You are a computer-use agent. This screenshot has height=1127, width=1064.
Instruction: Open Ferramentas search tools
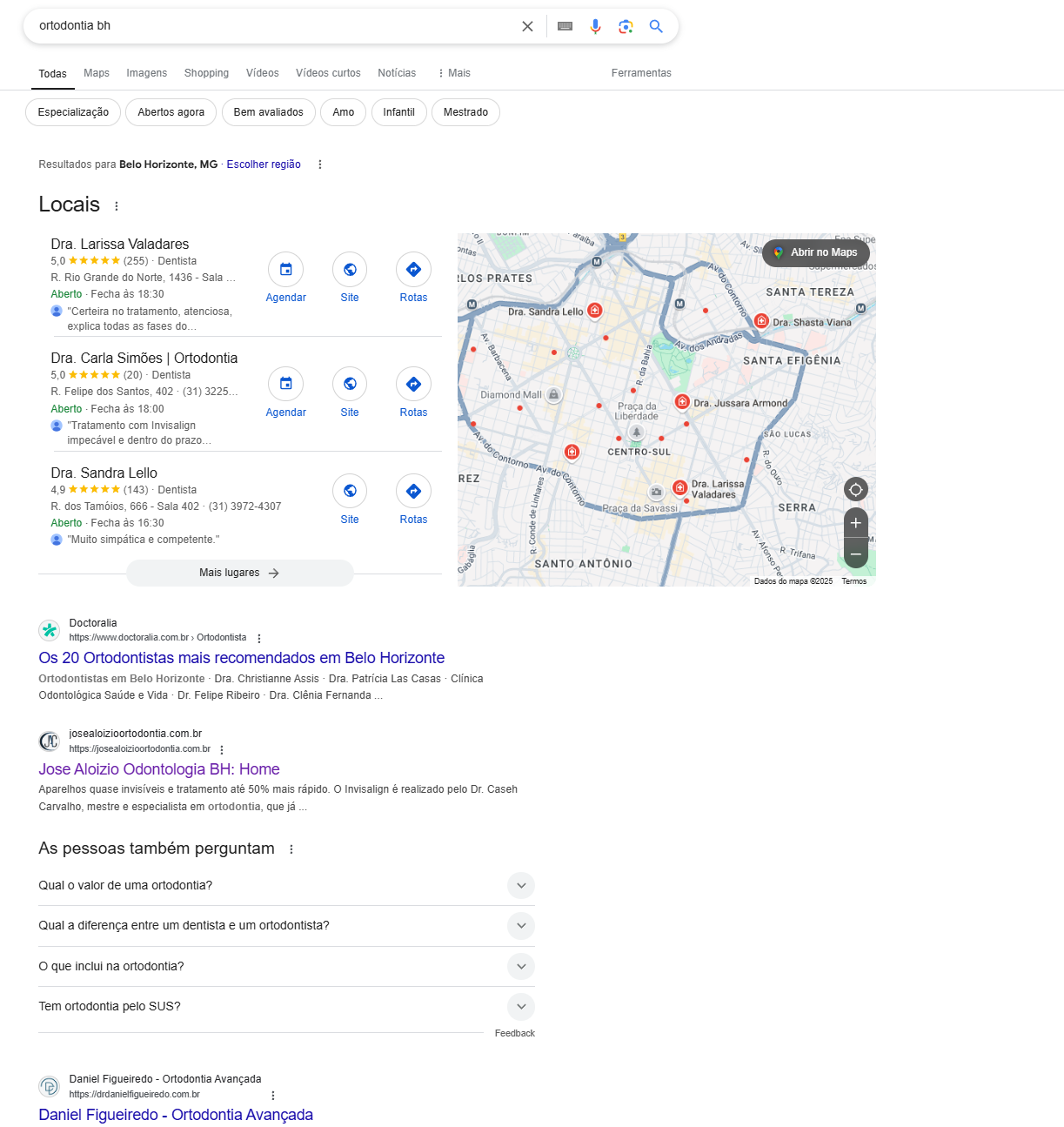coord(641,73)
